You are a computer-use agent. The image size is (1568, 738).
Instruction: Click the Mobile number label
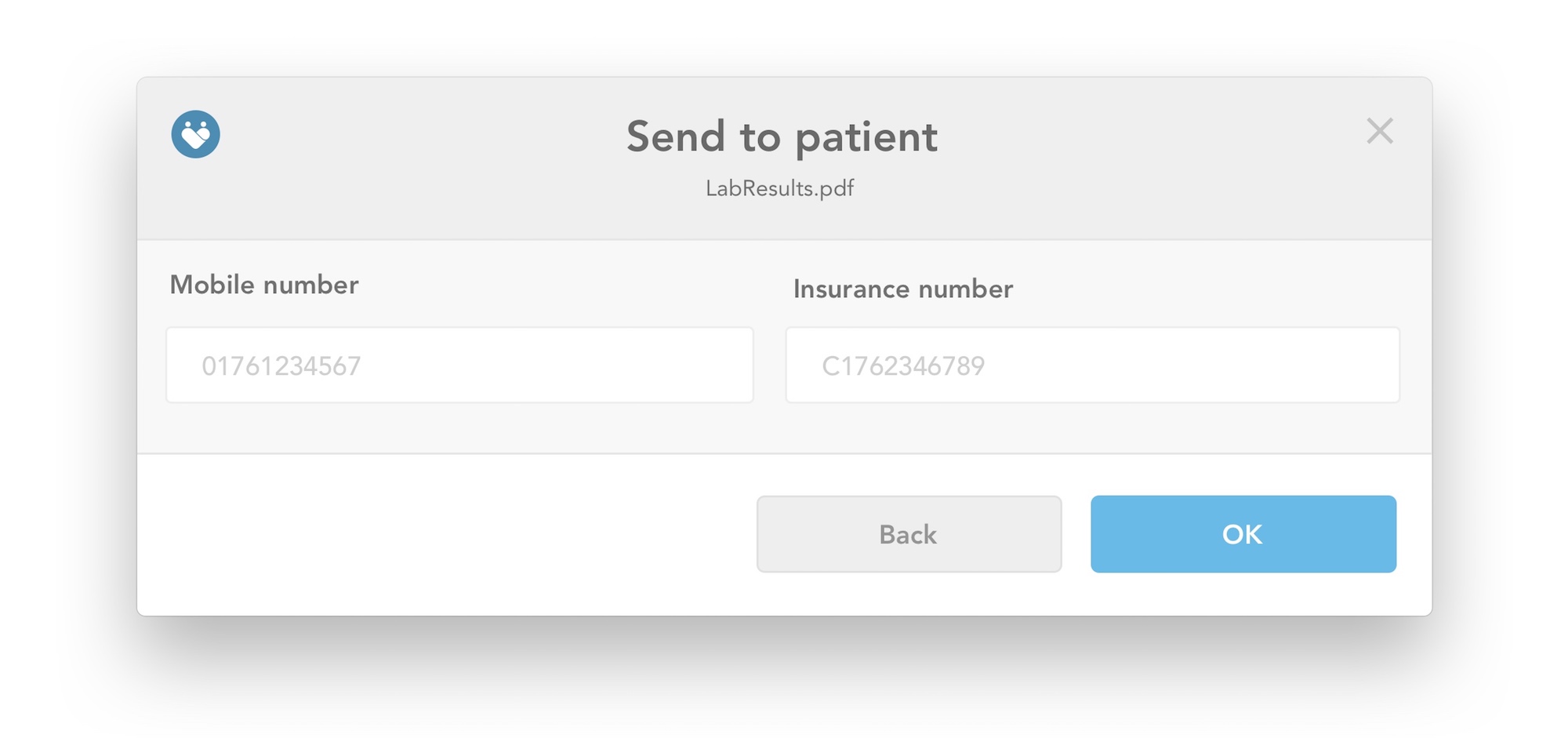(x=264, y=285)
